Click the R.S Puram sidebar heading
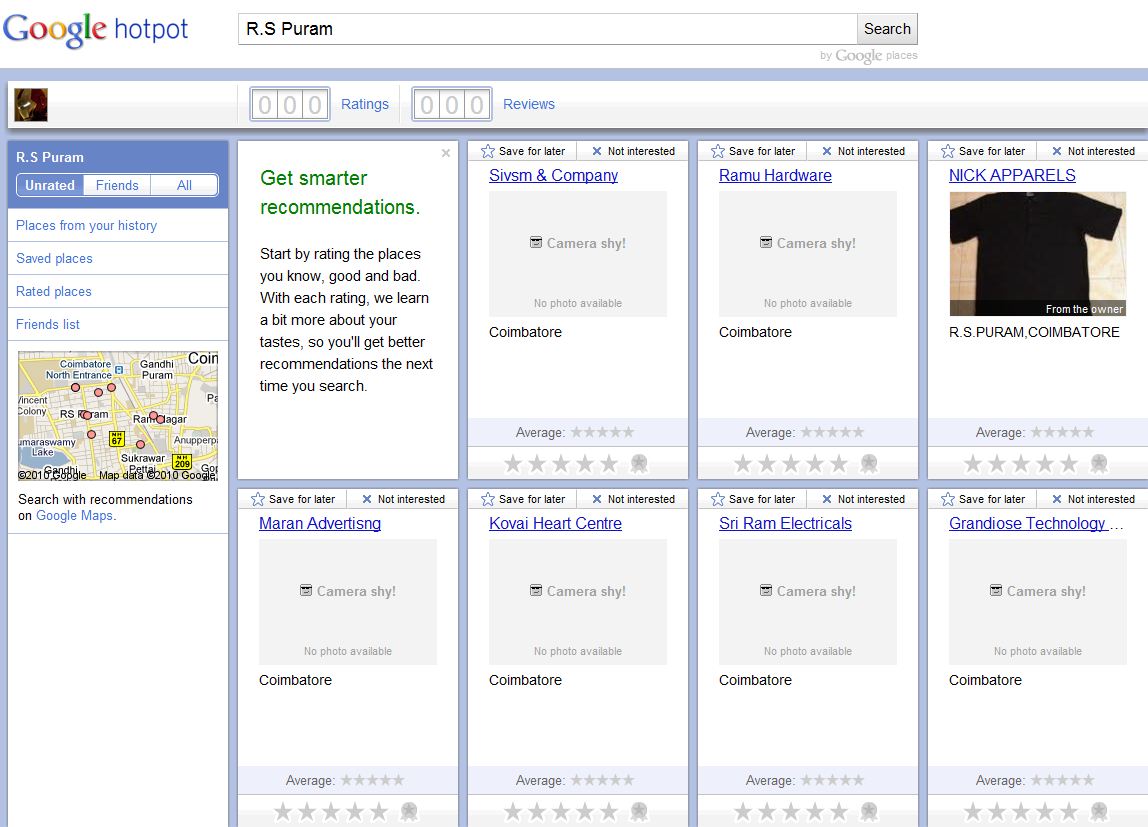The width and height of the screenshot is (1148, 827). pyautogui.click(x=50, y=157)
